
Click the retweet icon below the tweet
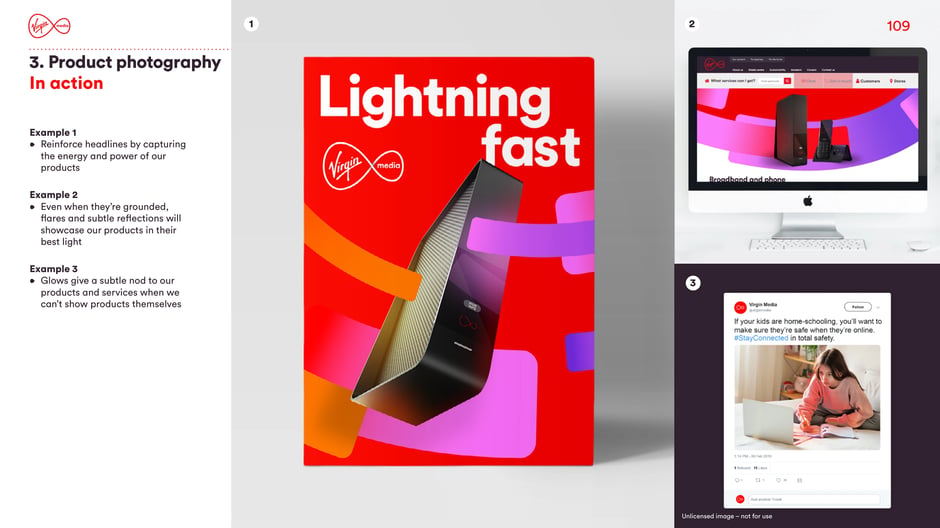758,480
